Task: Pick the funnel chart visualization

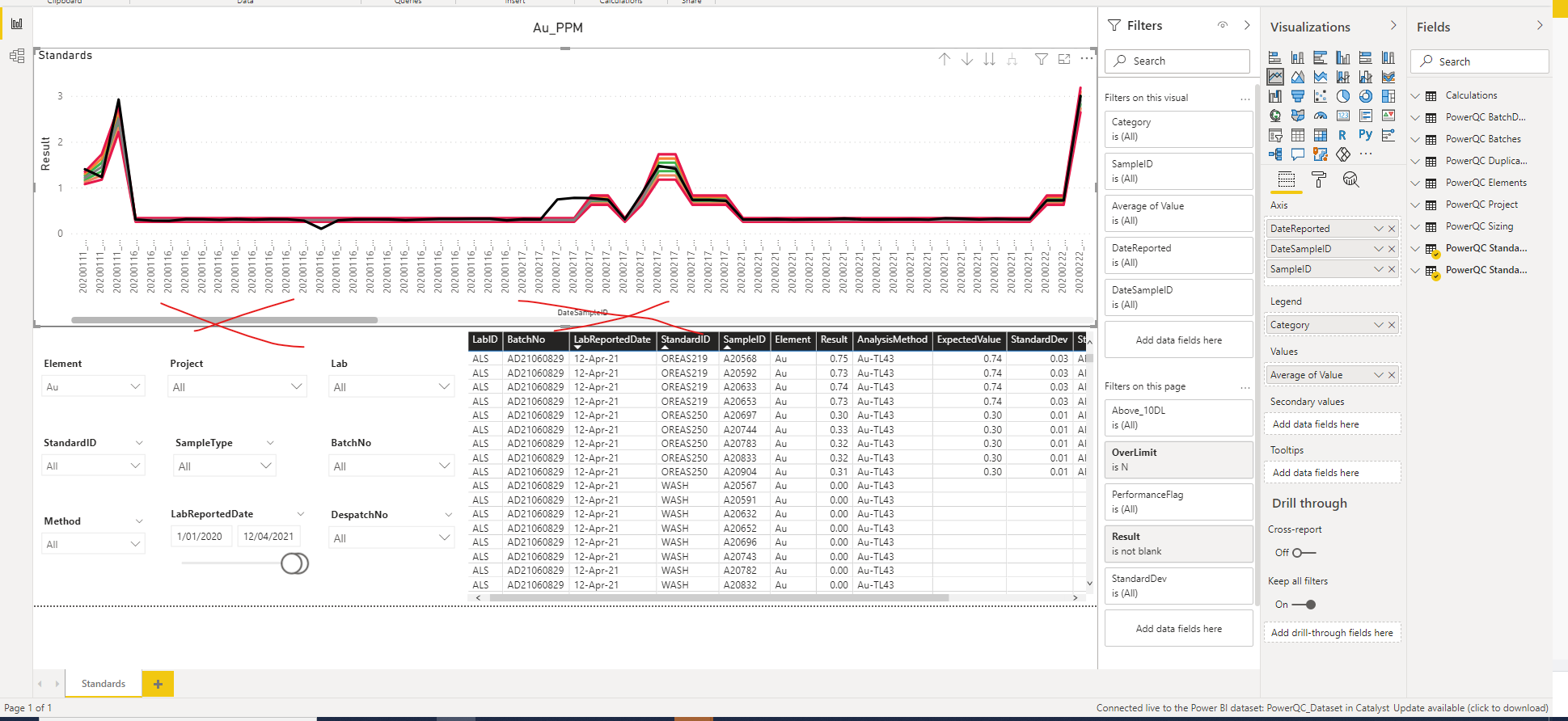Action: pos(1298,96)
